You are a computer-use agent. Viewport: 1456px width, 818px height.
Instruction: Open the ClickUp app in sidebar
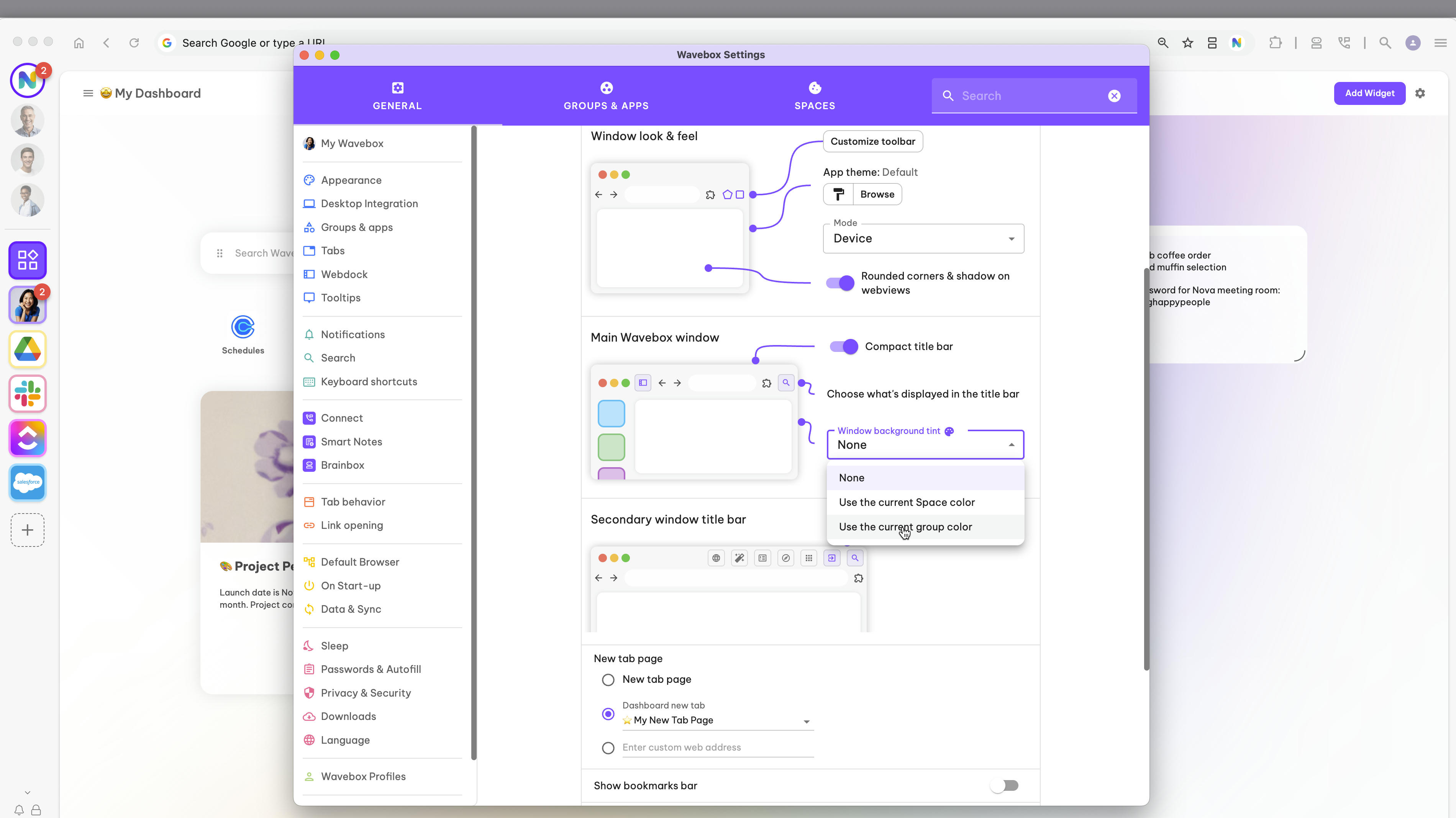(27, 438)
